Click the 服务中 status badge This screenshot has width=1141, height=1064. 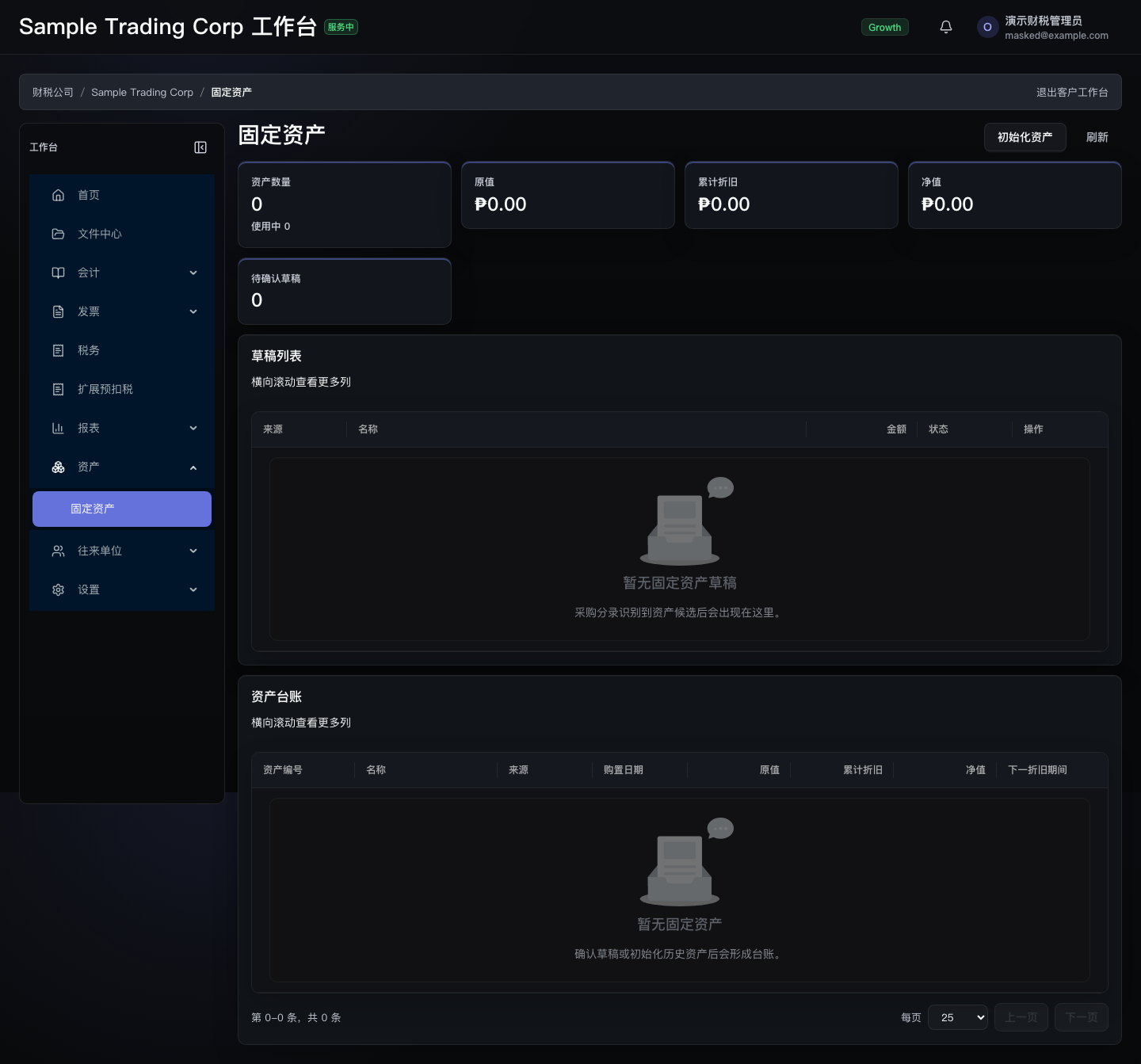pyautogui.click(x=341, y=27)
